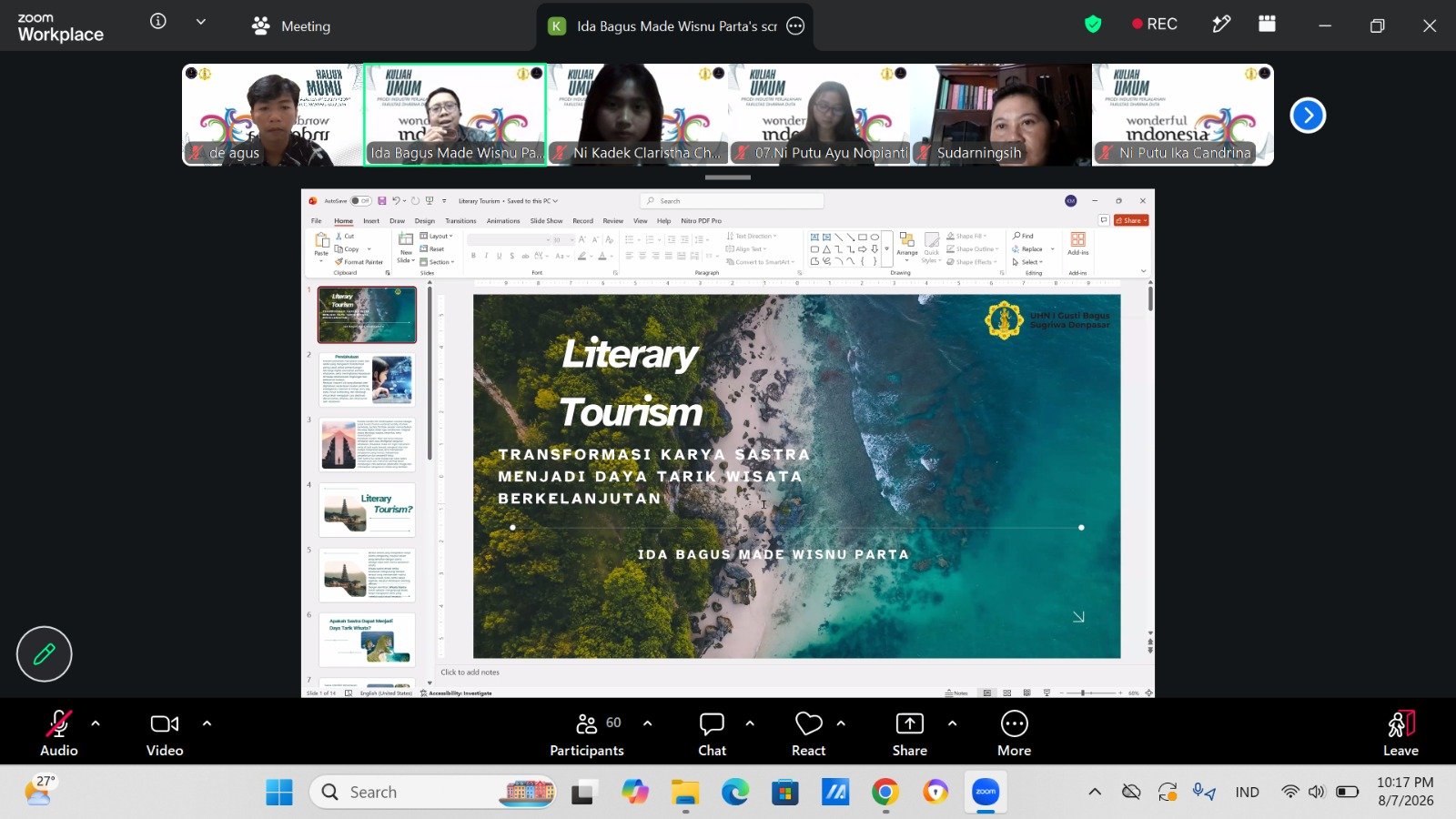
Task: Click the taskbar Search box
Action: coord(433,792)
